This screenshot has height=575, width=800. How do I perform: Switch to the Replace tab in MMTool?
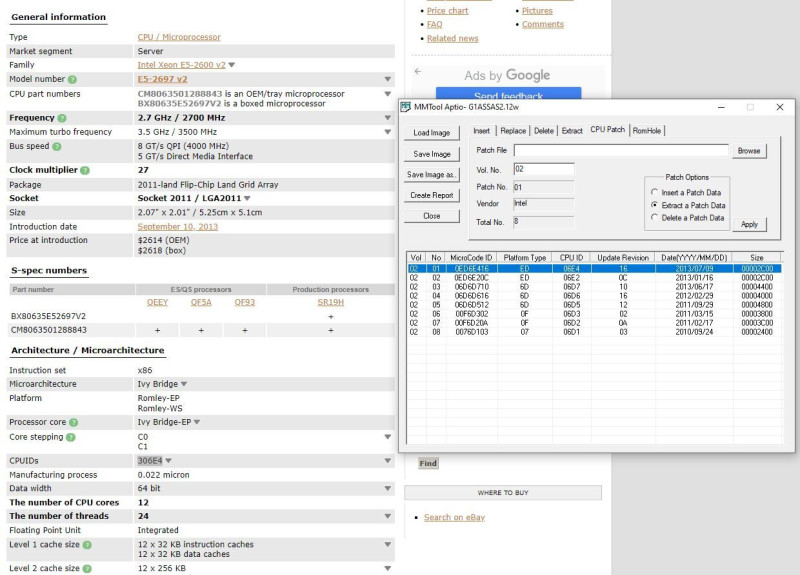click(x=513, y=131)
